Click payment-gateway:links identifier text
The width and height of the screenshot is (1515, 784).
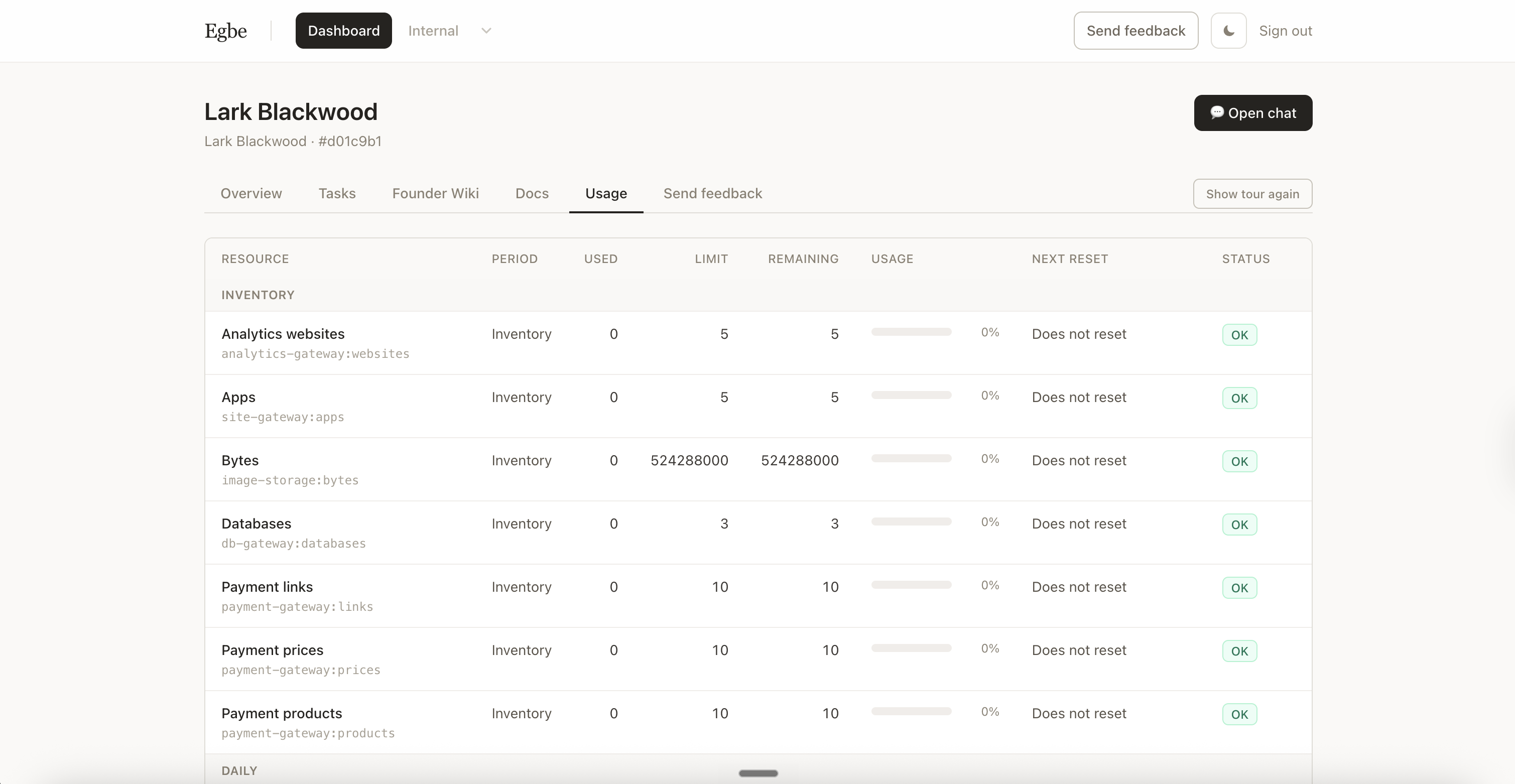click(297, 607)
